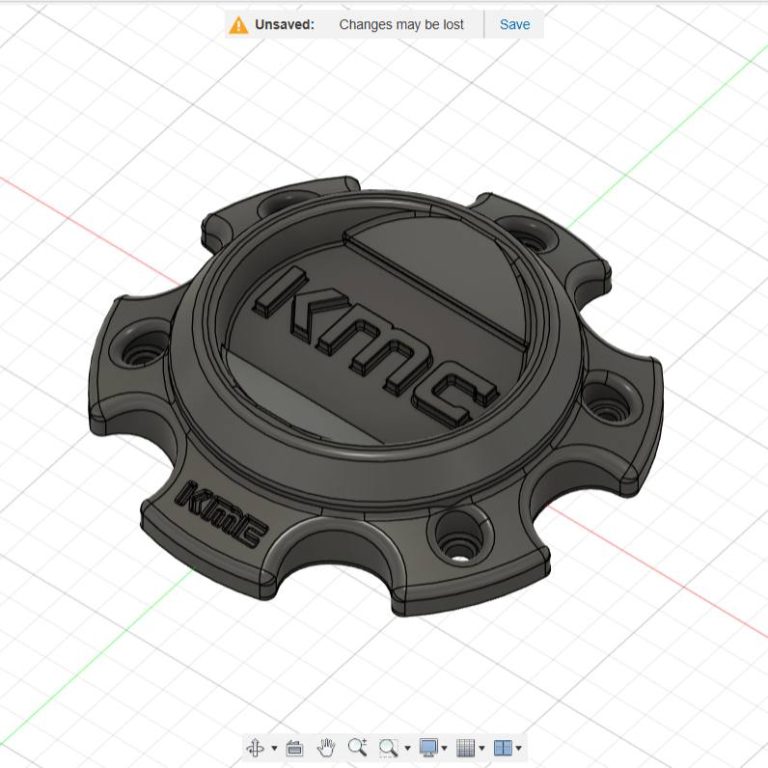Screen dimensions: 768x768
Task: Expand the Zoom Window options arrow
Action: 408,748
